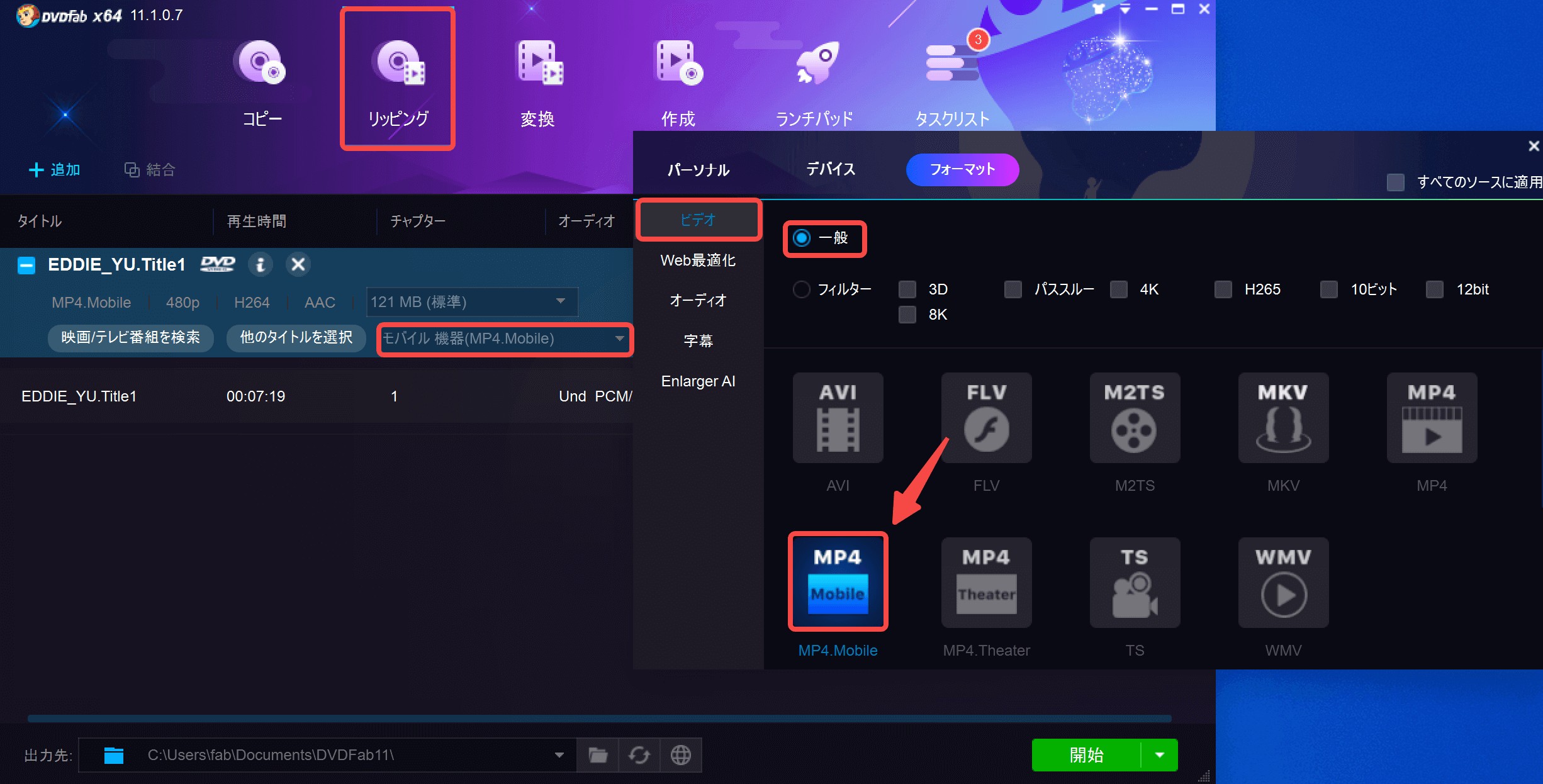This screenshot has height=784, width=1543.
Task: Expand the output path dropdown
Action: click(x=559, y=755)
